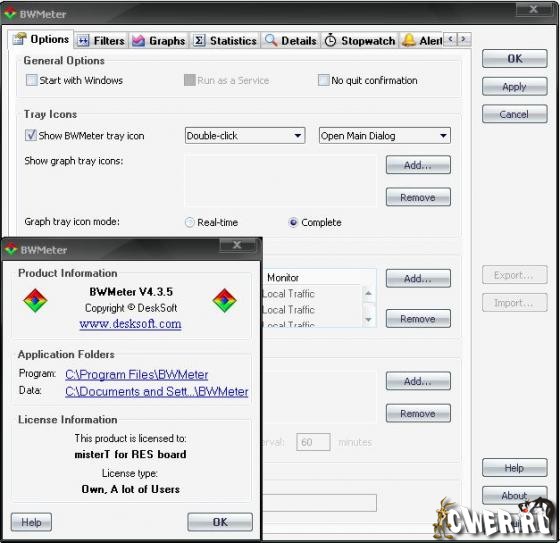The height and width of the screenshot is (543, 560).
Task: Open the Details tab
Action: pyautogui.click(x=291, y=41)
